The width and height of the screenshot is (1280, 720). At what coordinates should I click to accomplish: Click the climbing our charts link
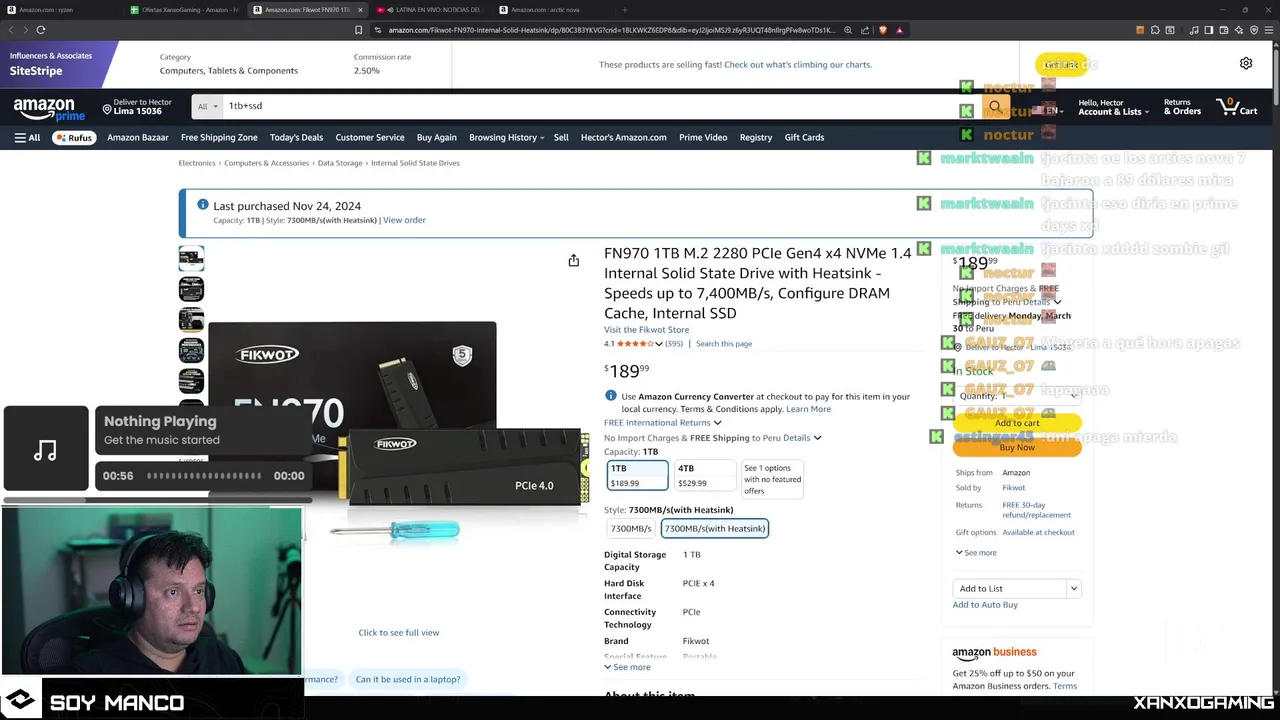coord(798,64)
